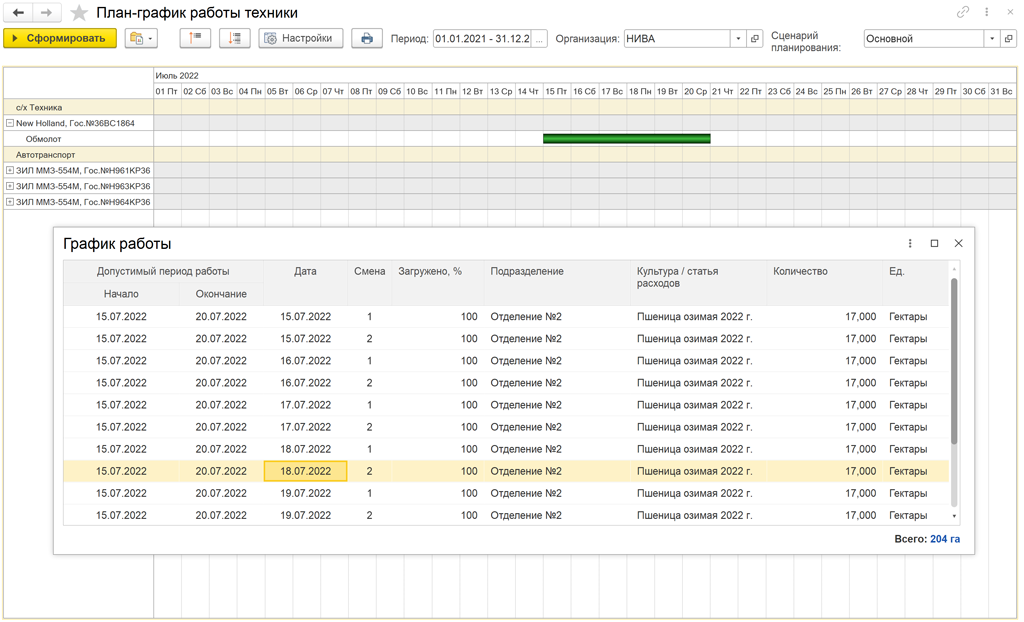Image resolution: width=1024 pixels, height=622 pixels.
Task: Open the report variants icon dropdown
Action: click(x=141, y=38)
